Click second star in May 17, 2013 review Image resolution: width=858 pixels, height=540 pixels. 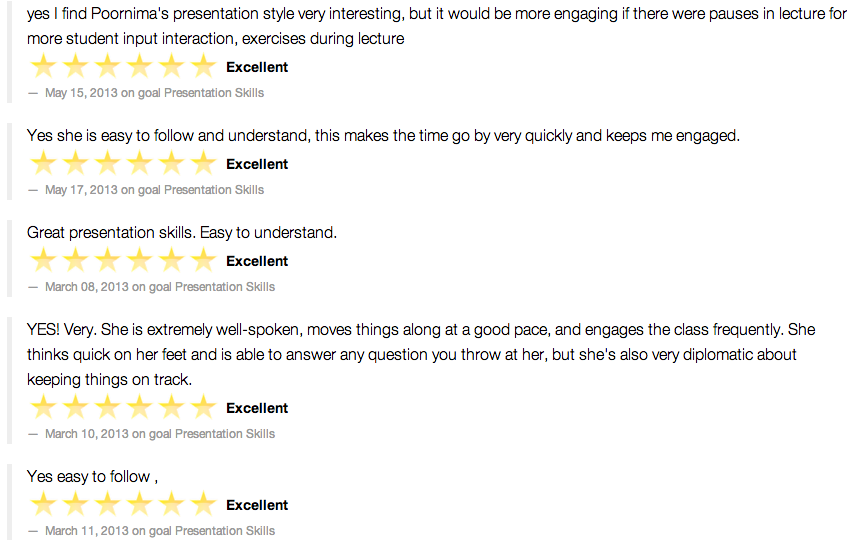click(75, 164)
